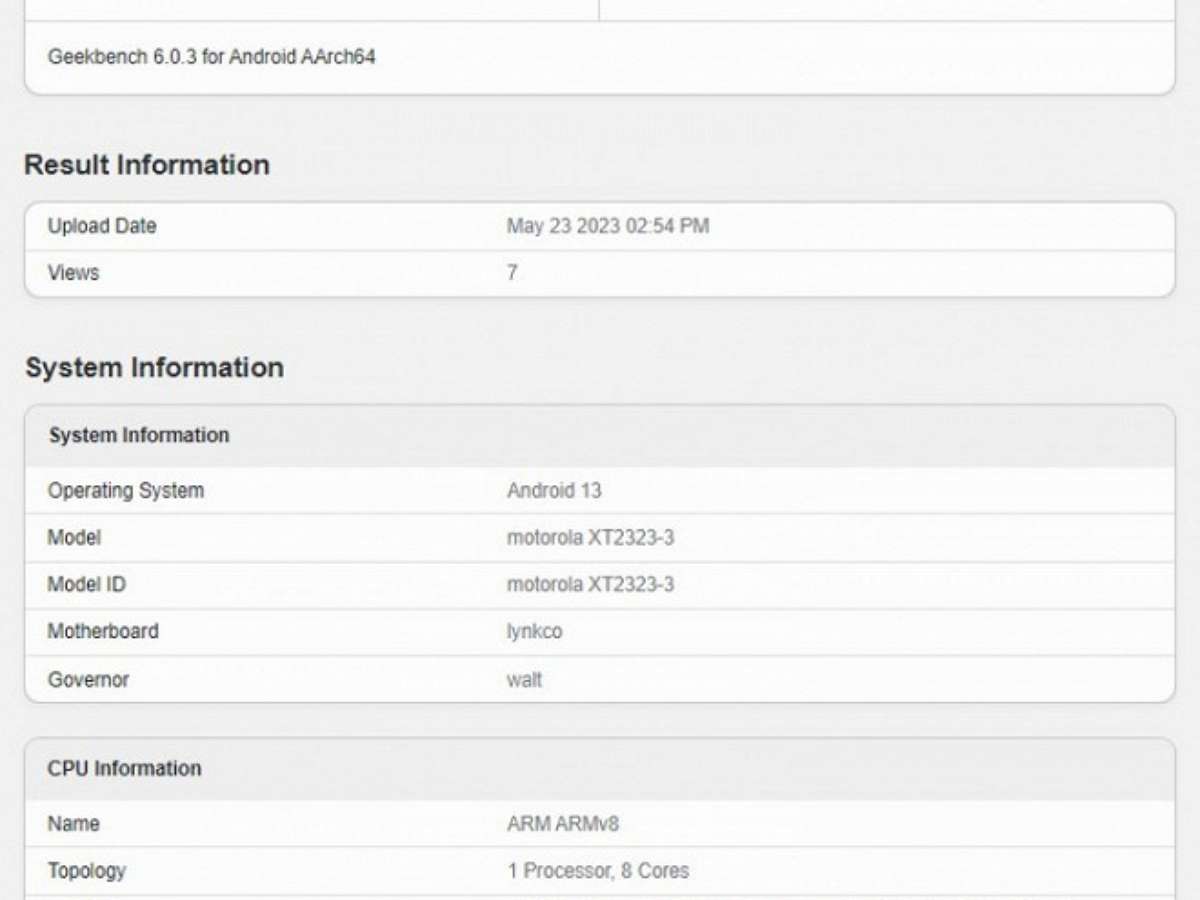Screen dimensions: 1200x900
Task: Click the Governor label
Action: coord(88,679)
